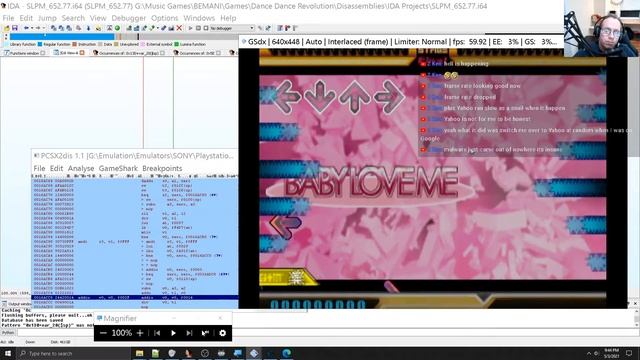The width and height of the screenshot is (640, 360).
Task: Click the active PCSX2 taskbar icon
Action: pyautogui.click(x=254, y=353)
